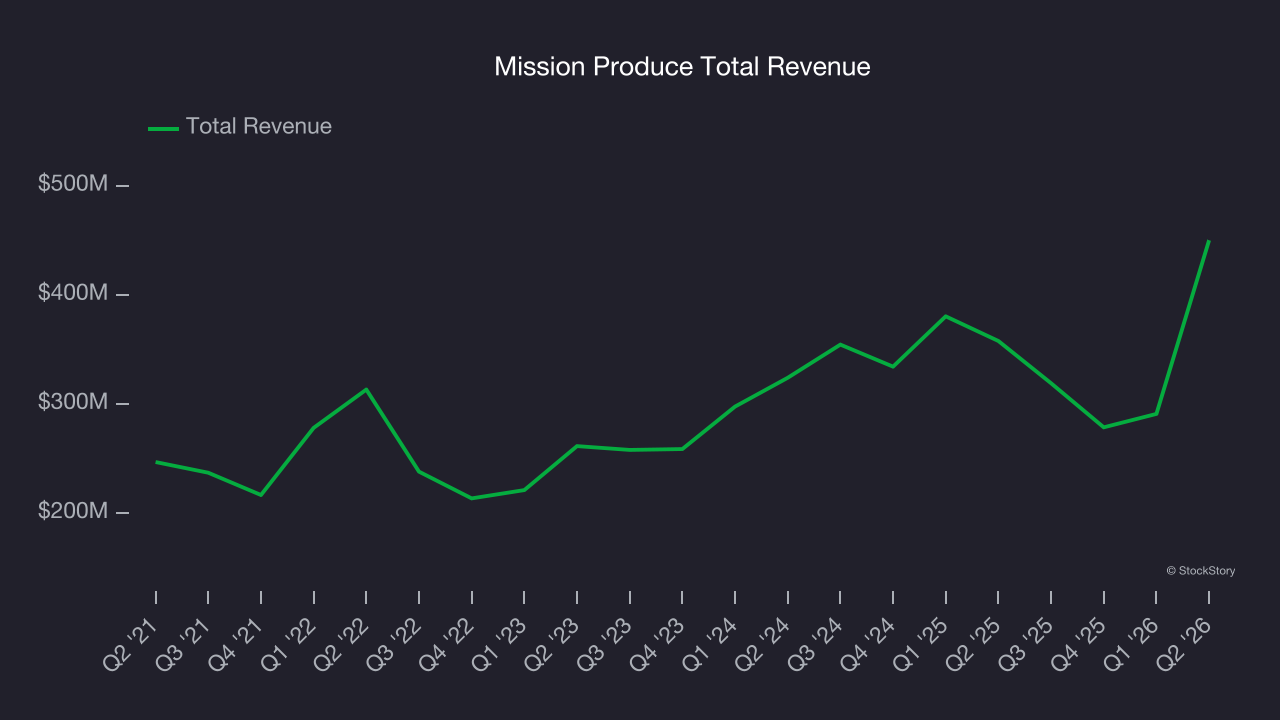Screen dimensions: 1280x720
Task: Click the Total Revenue legend label
Action: 259,127
